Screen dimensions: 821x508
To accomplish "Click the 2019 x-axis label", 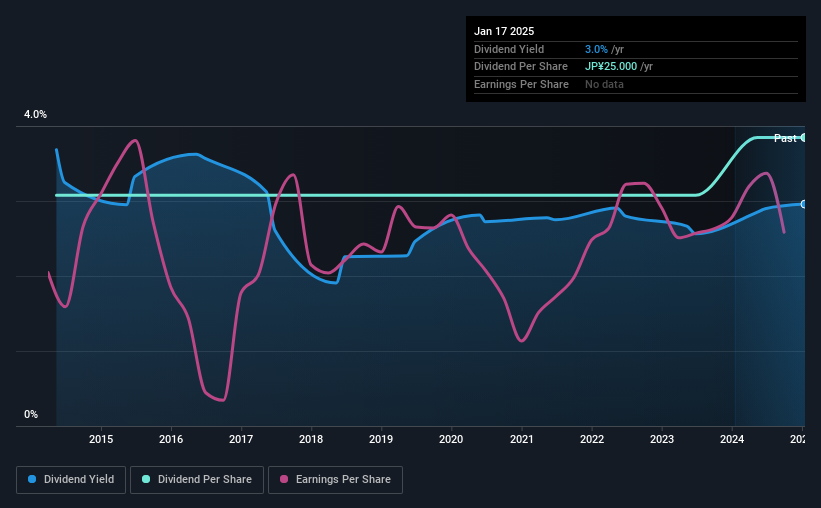I will coord(381,439).
